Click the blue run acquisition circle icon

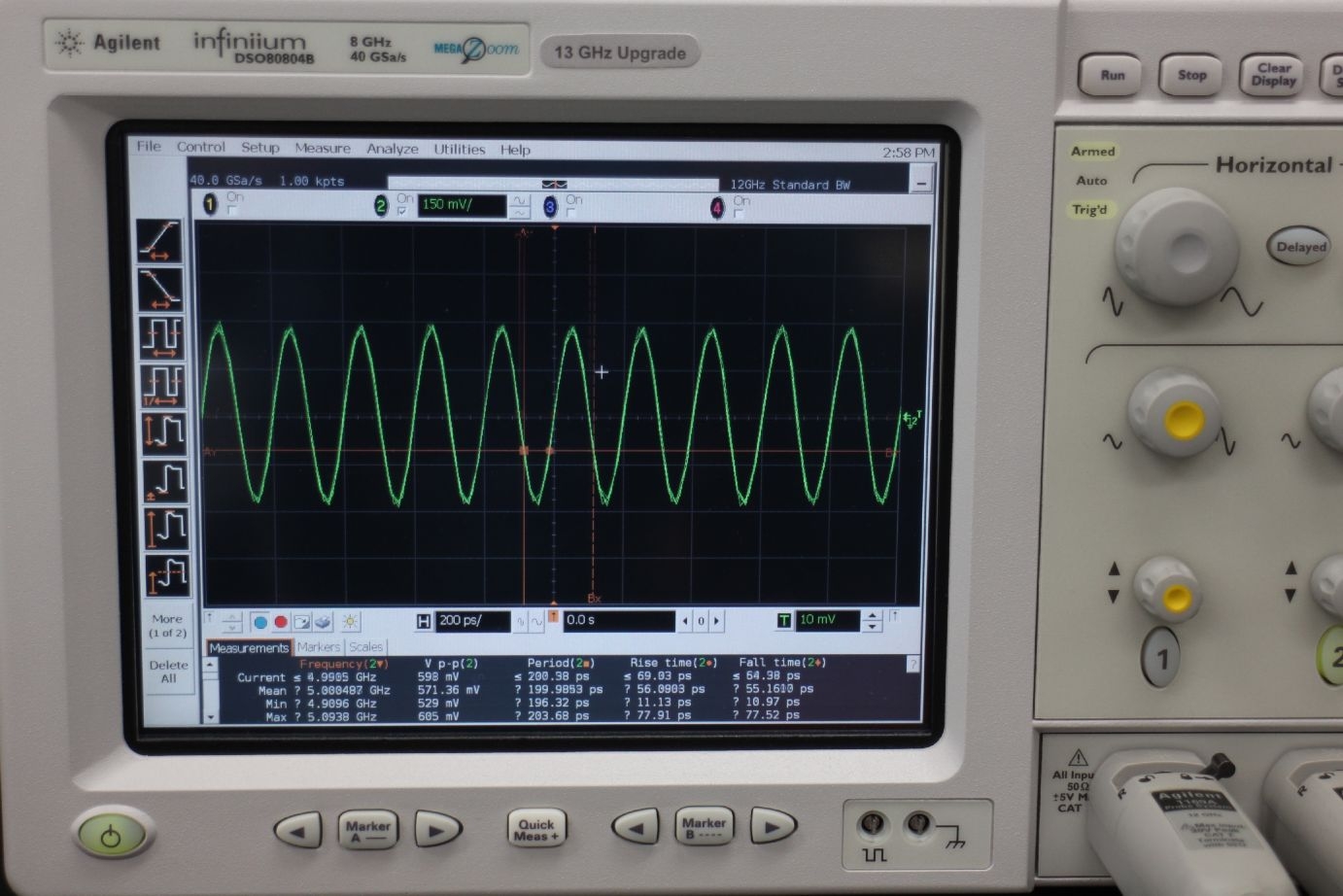[x=260, y=622]
